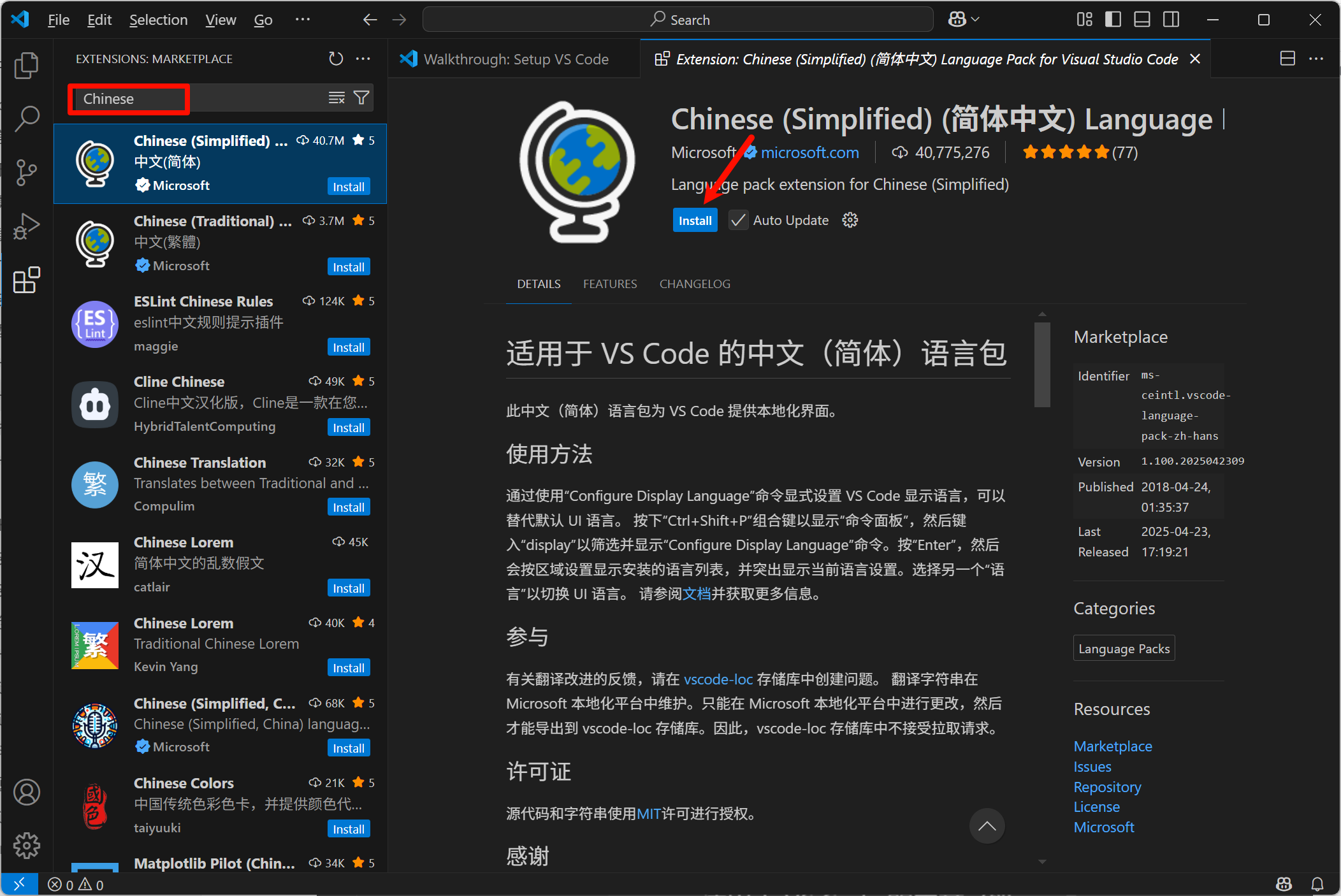Click the Language Packs category tag

click(1124, 649)
